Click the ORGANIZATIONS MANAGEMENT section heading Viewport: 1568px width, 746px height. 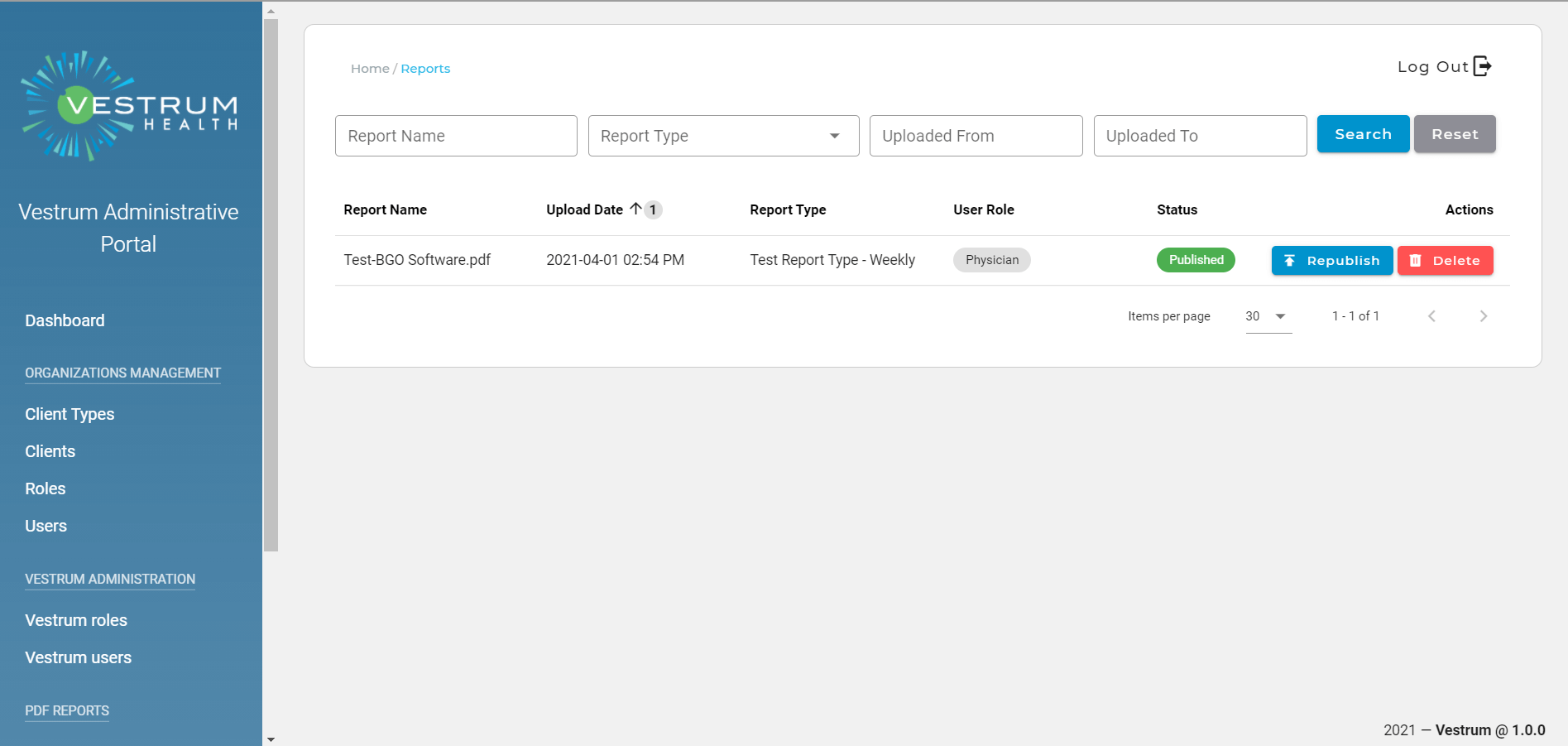tap(122, 373)
